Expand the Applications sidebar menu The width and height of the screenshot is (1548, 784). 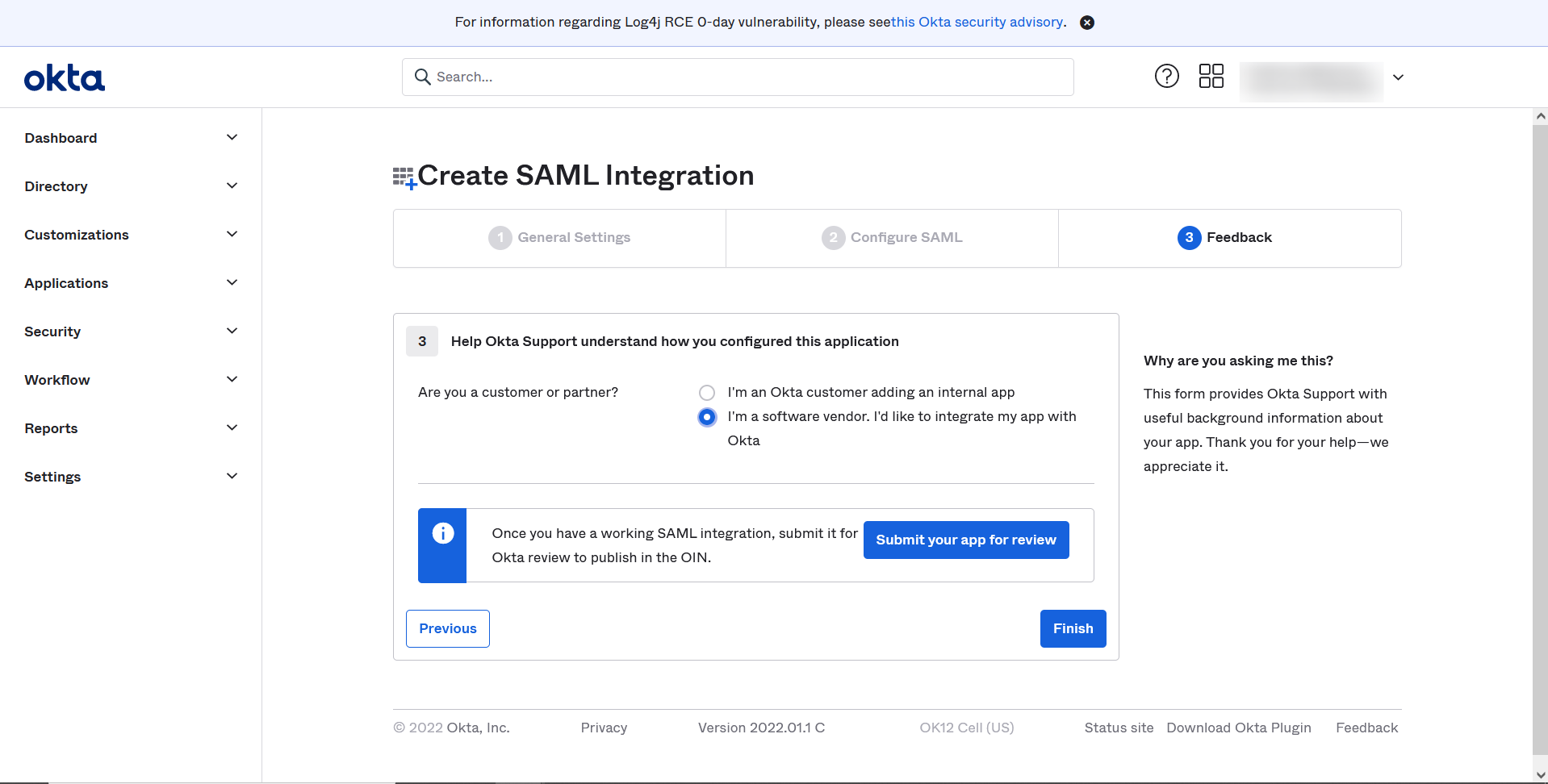(x=131, y=283)
